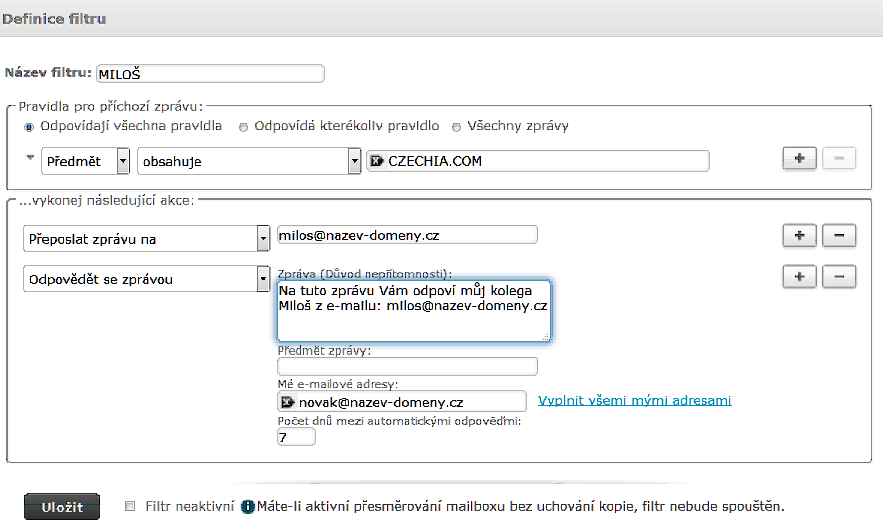The width and height of the screenshot is (883, 526).
Task: Remove the Přeposlat zprávu na action row
Action: tap(839, 236)
